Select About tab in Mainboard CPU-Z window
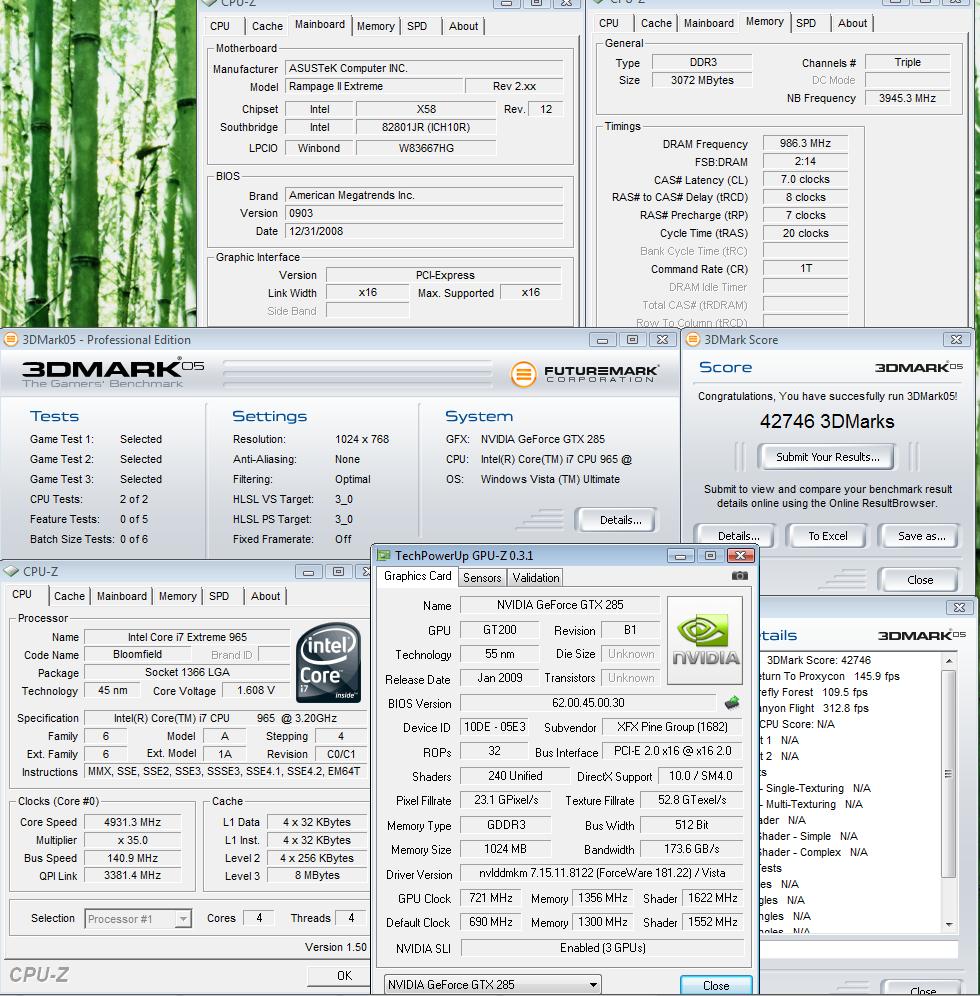 pos(464,26)
